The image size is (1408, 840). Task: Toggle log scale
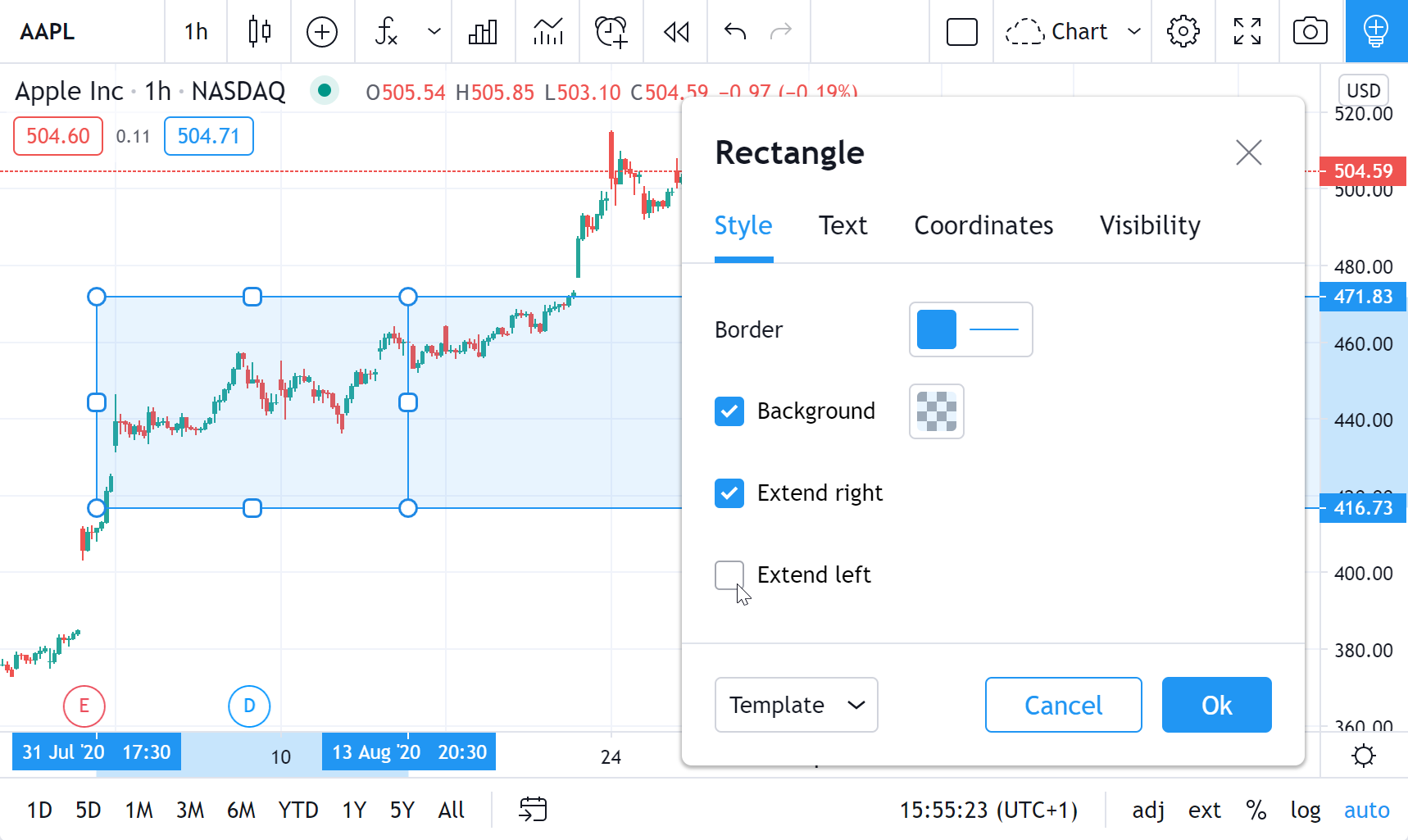tap(1305, 810)
